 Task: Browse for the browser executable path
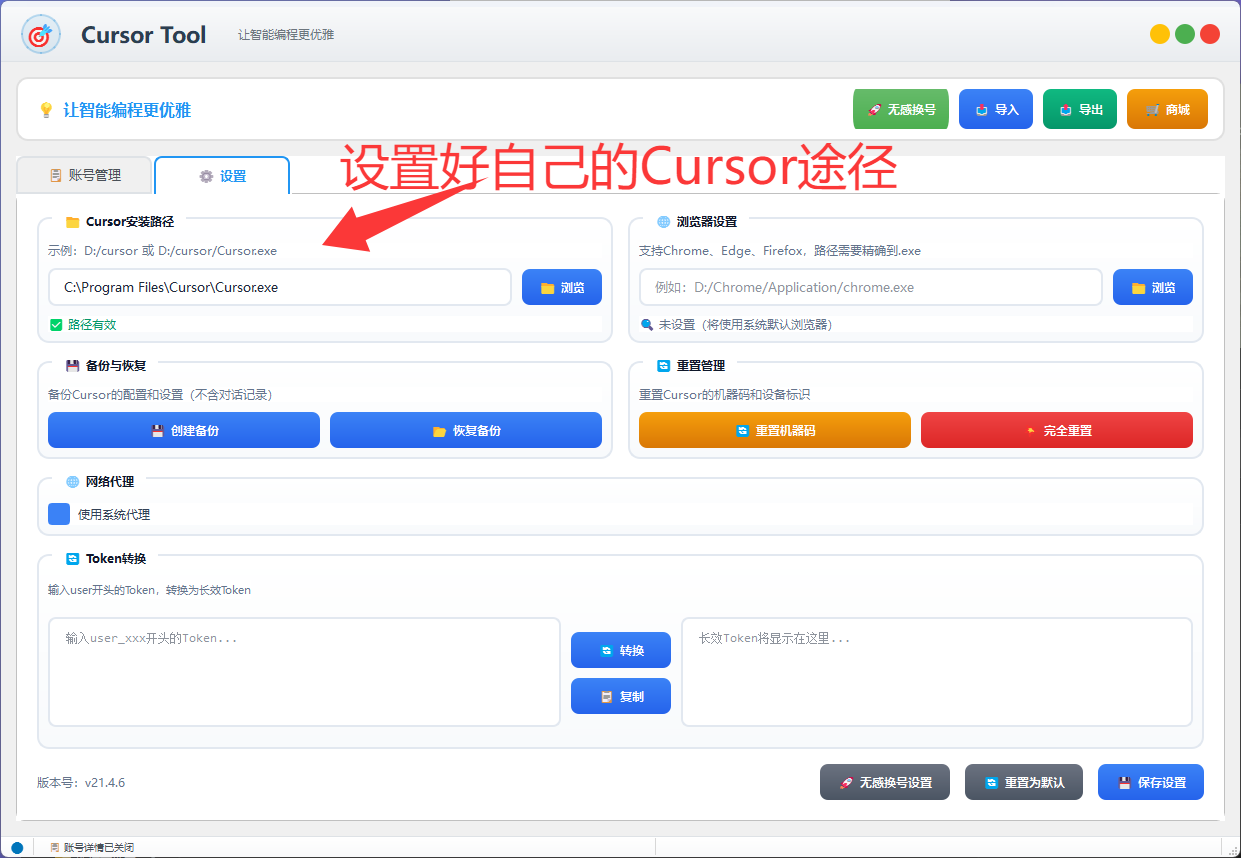point(1152,287)
